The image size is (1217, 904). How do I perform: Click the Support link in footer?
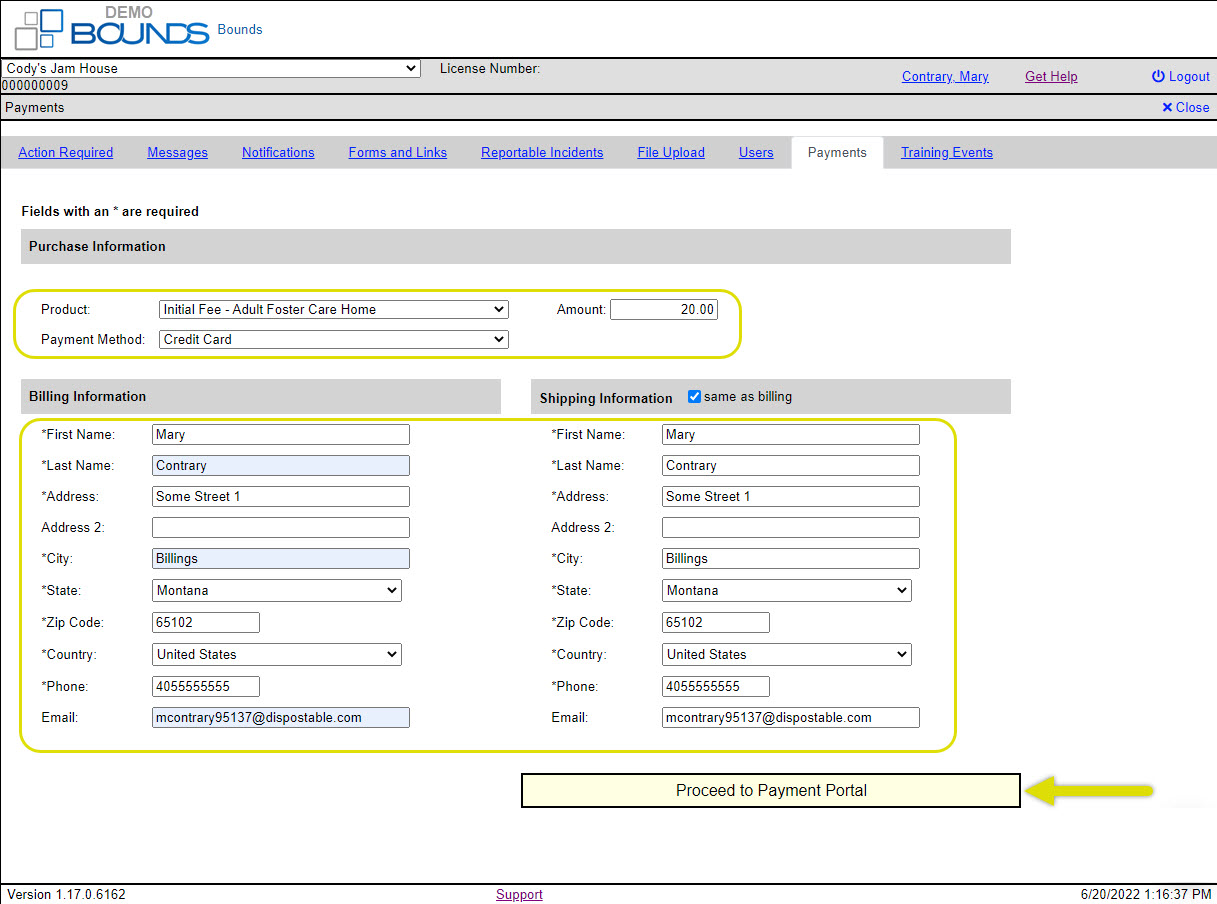coord(519,894)
